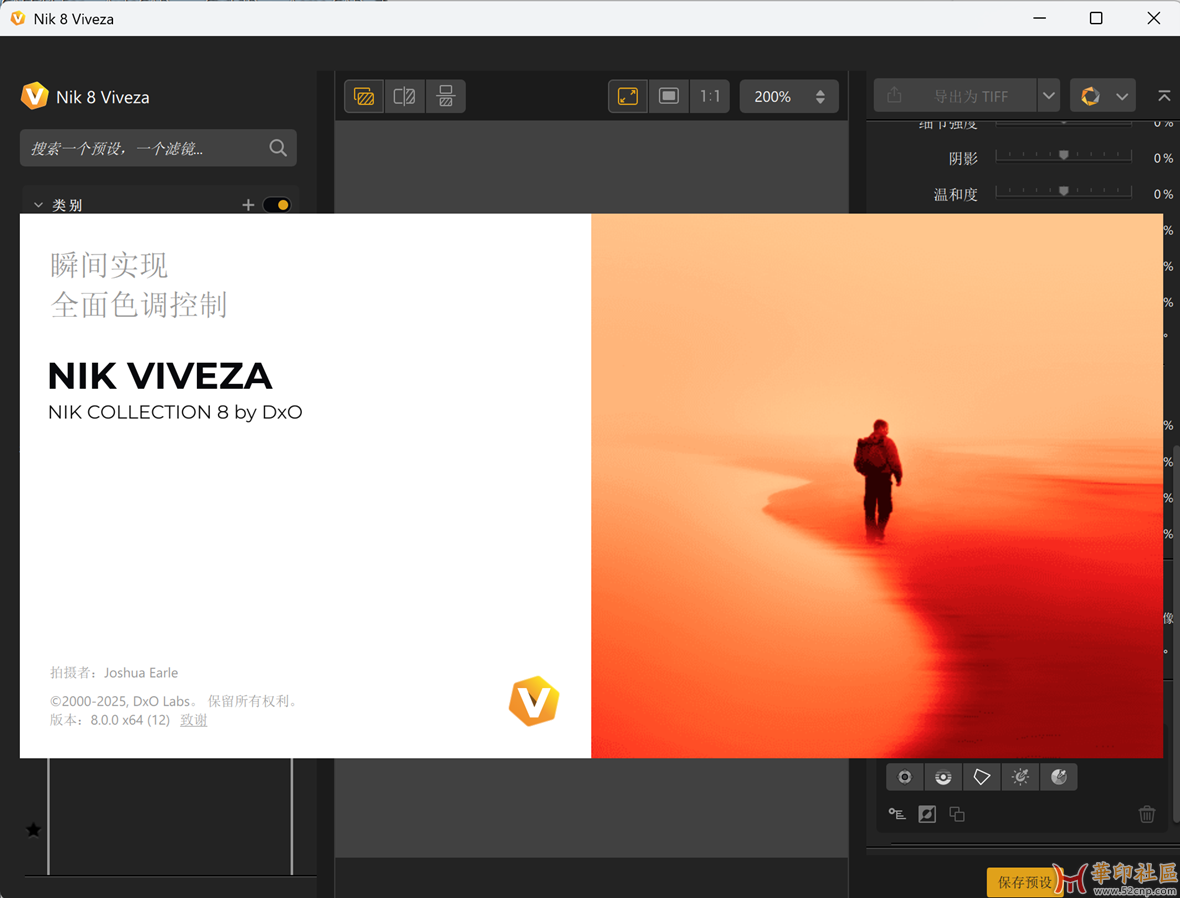Click the Viveza icon in title bar
The width and height of the screenshot is (1180, 898).
pos(17,18)
